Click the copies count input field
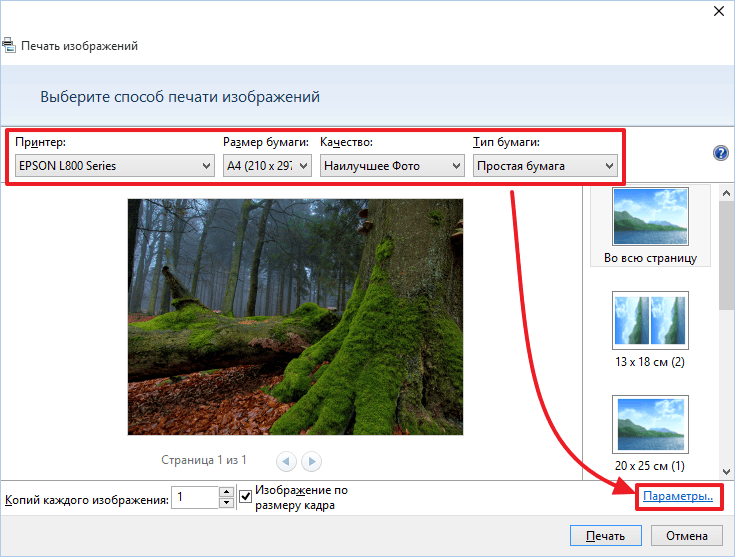This screenshot has width=735, height=557. 195,497
